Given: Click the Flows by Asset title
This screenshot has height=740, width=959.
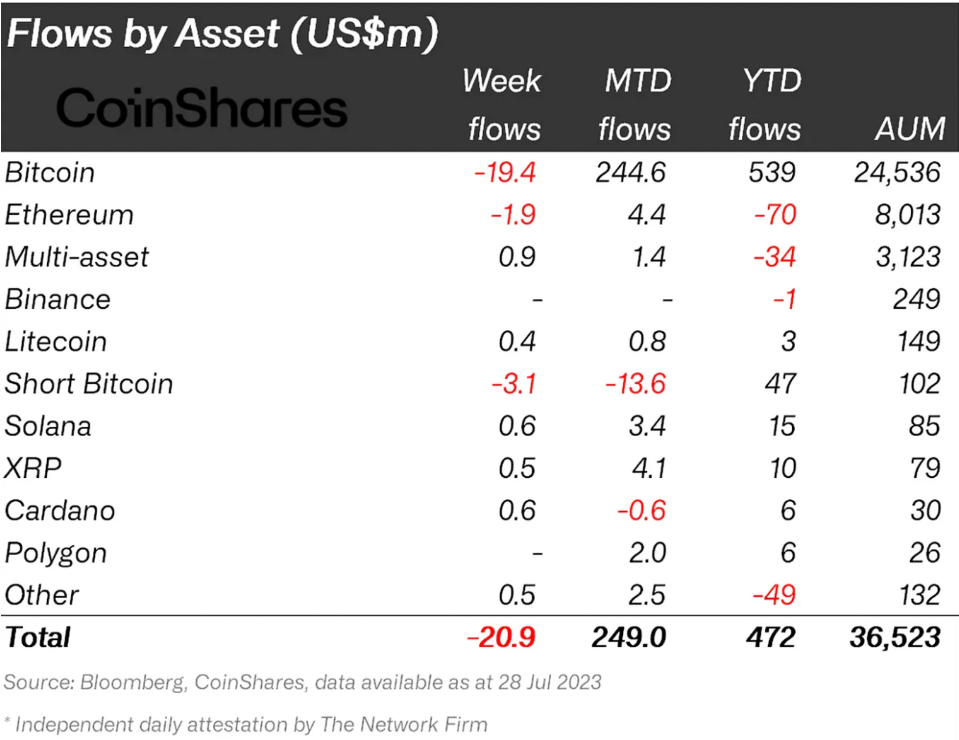Looking at the screenshot, I should click(222, 34).
